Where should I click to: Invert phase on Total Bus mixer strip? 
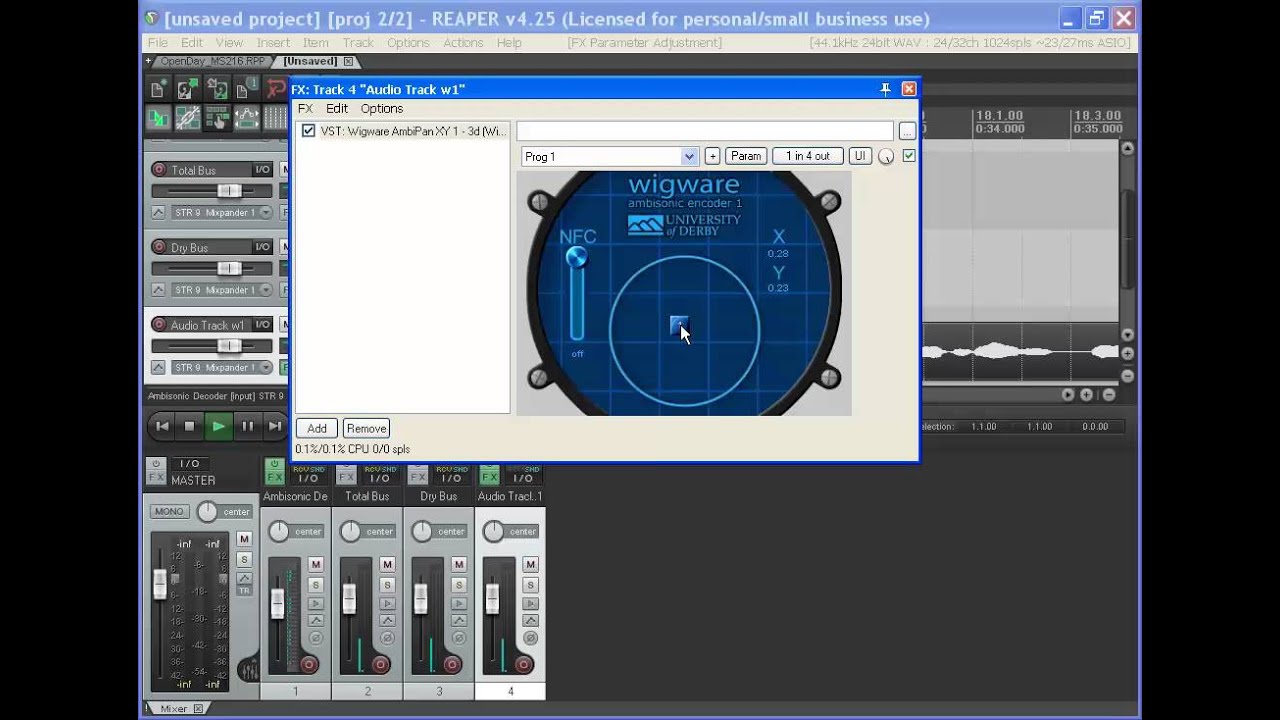coord(387,638)
